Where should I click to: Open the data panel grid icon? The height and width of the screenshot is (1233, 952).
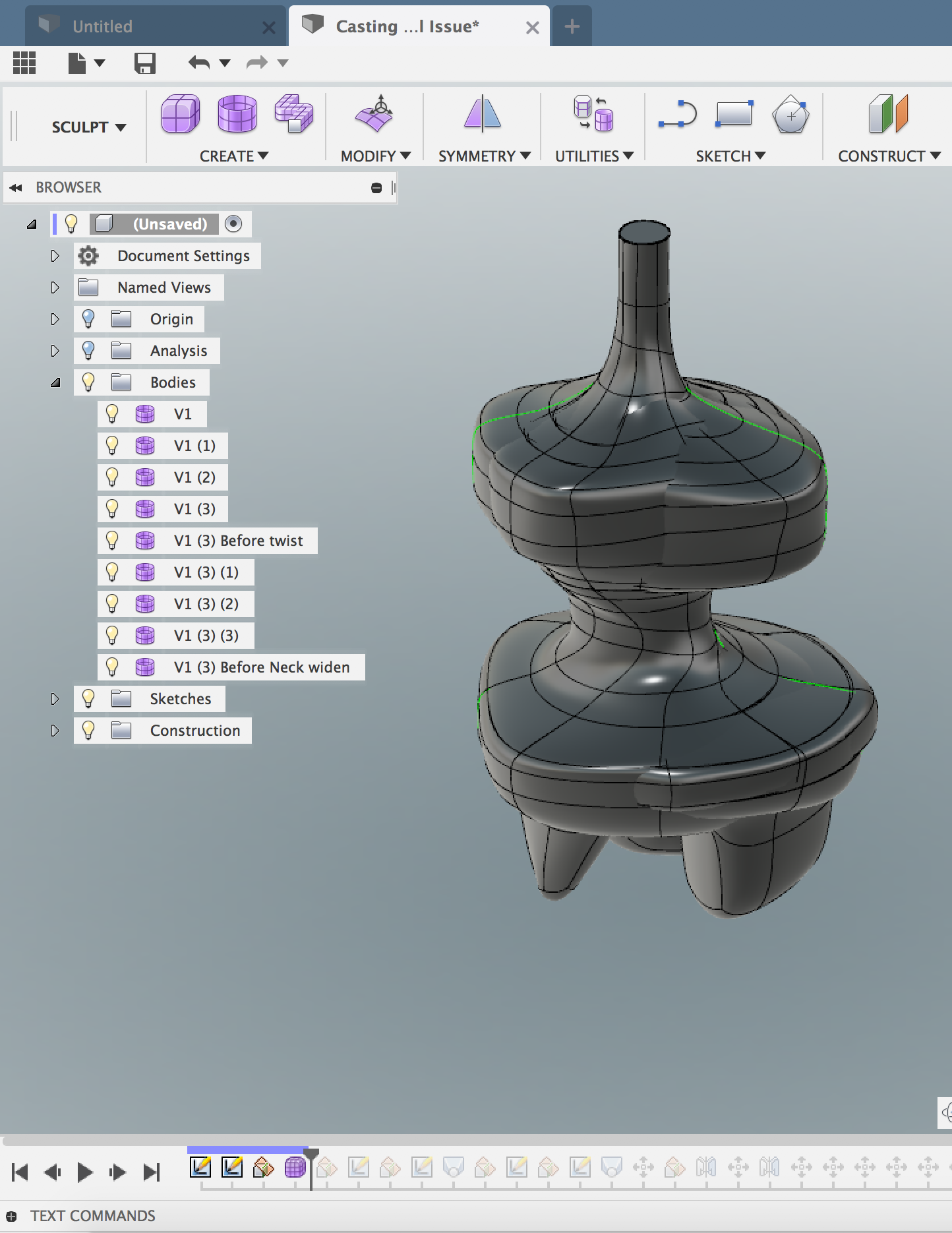[x=24, y=63]
